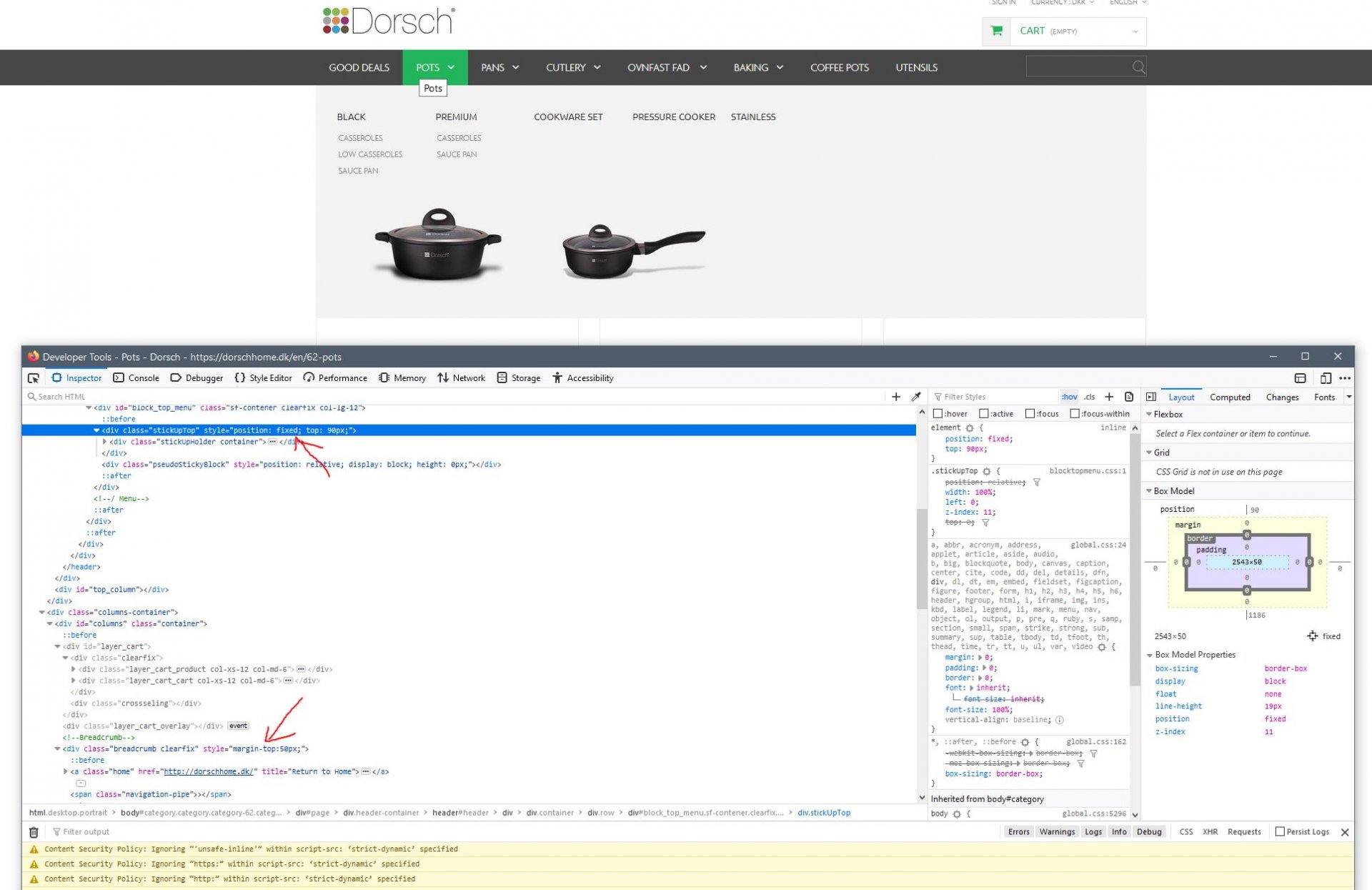The image size is (1372, 890).
Task: Filter console by Warnings button
Action: [x=1056, y=832]
